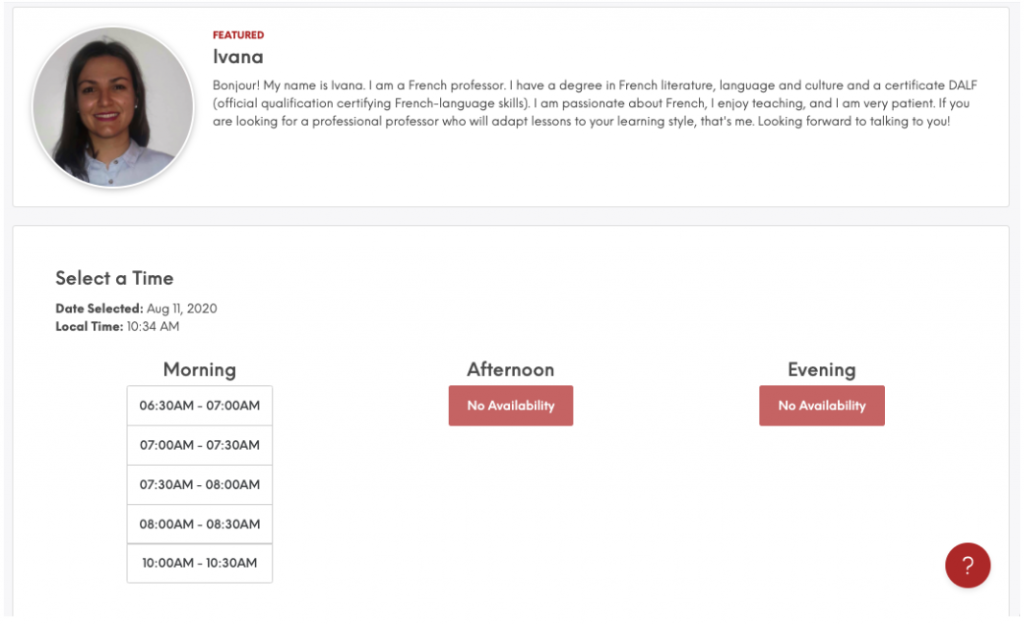1024x625 pixels.
Task: Select the 06:30AM - 07:00AM time slot
Action: (199, 406)
